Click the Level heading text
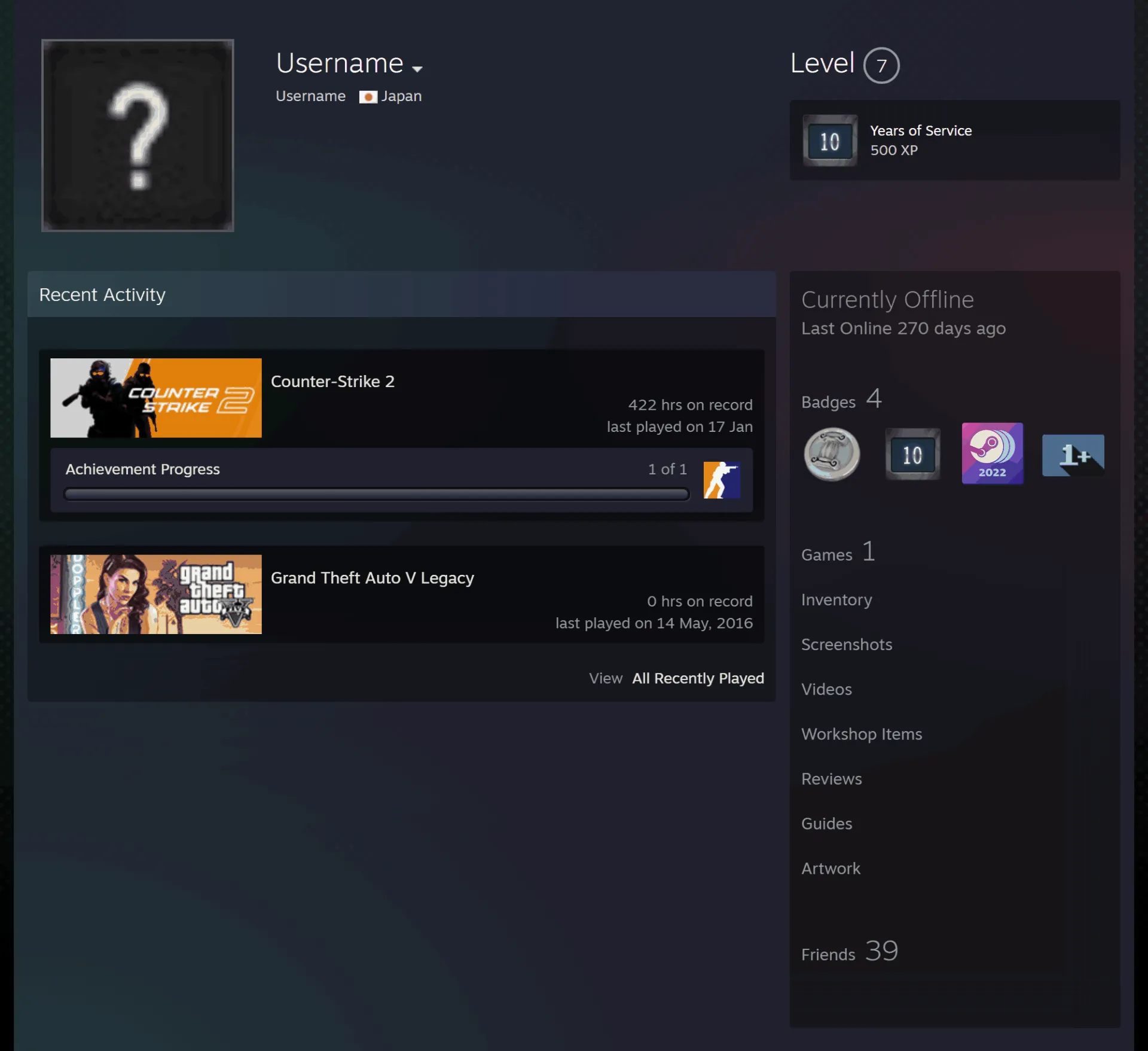 pos(822,63)
